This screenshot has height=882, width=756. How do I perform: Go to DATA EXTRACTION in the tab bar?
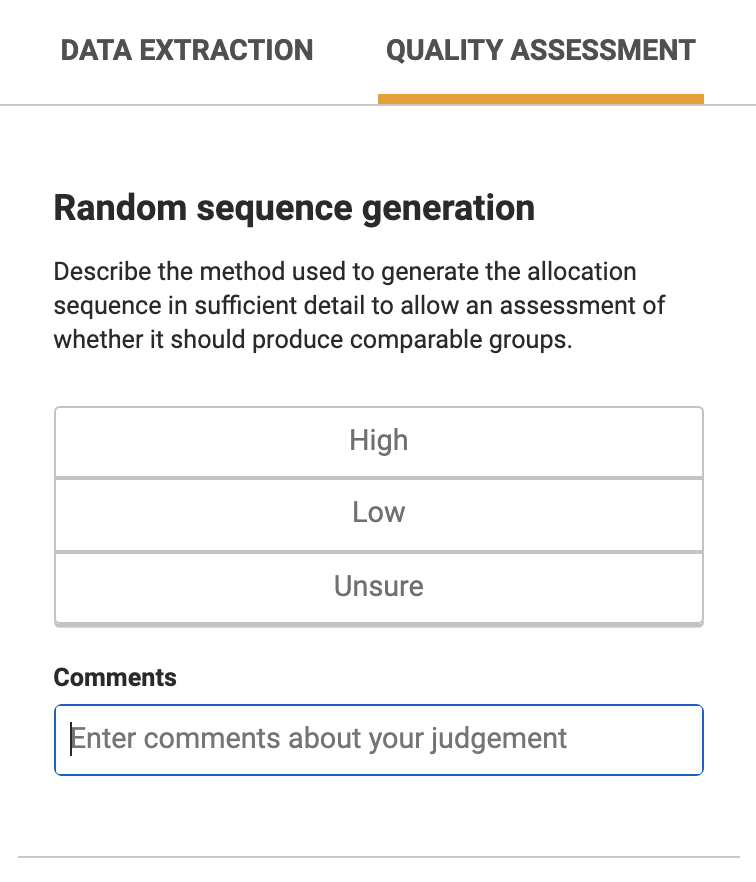point(187,50)
